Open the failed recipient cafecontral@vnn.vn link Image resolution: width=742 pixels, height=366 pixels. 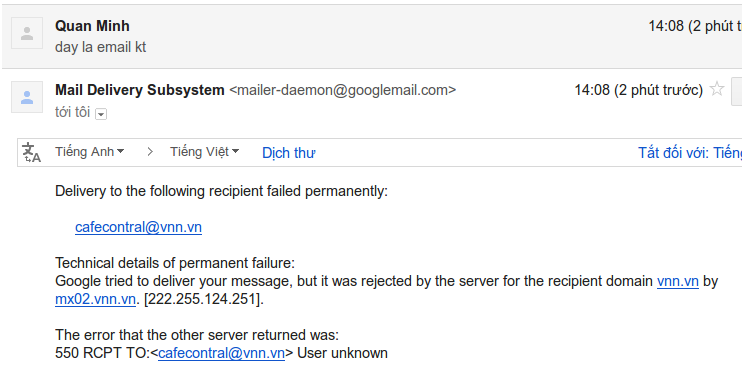pos(138,227)
